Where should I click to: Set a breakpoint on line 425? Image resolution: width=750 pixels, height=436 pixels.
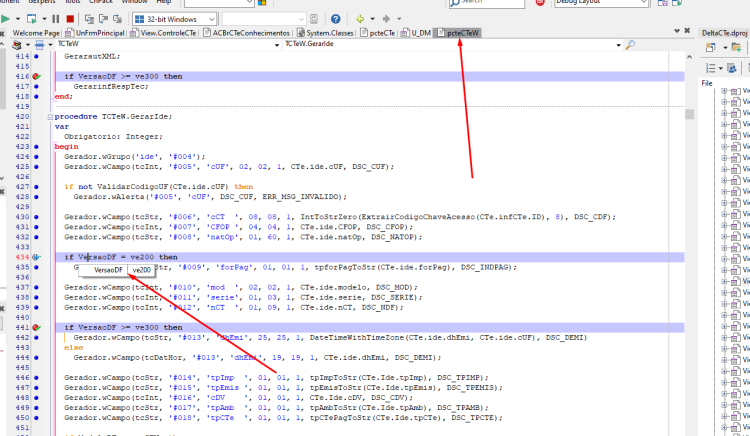36,167
